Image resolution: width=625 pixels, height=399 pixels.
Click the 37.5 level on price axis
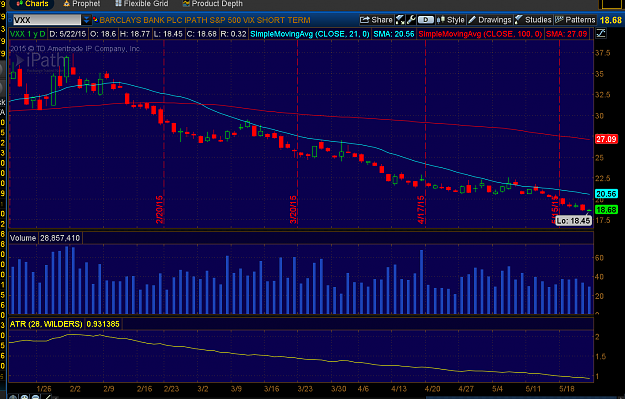pos(602,53)
